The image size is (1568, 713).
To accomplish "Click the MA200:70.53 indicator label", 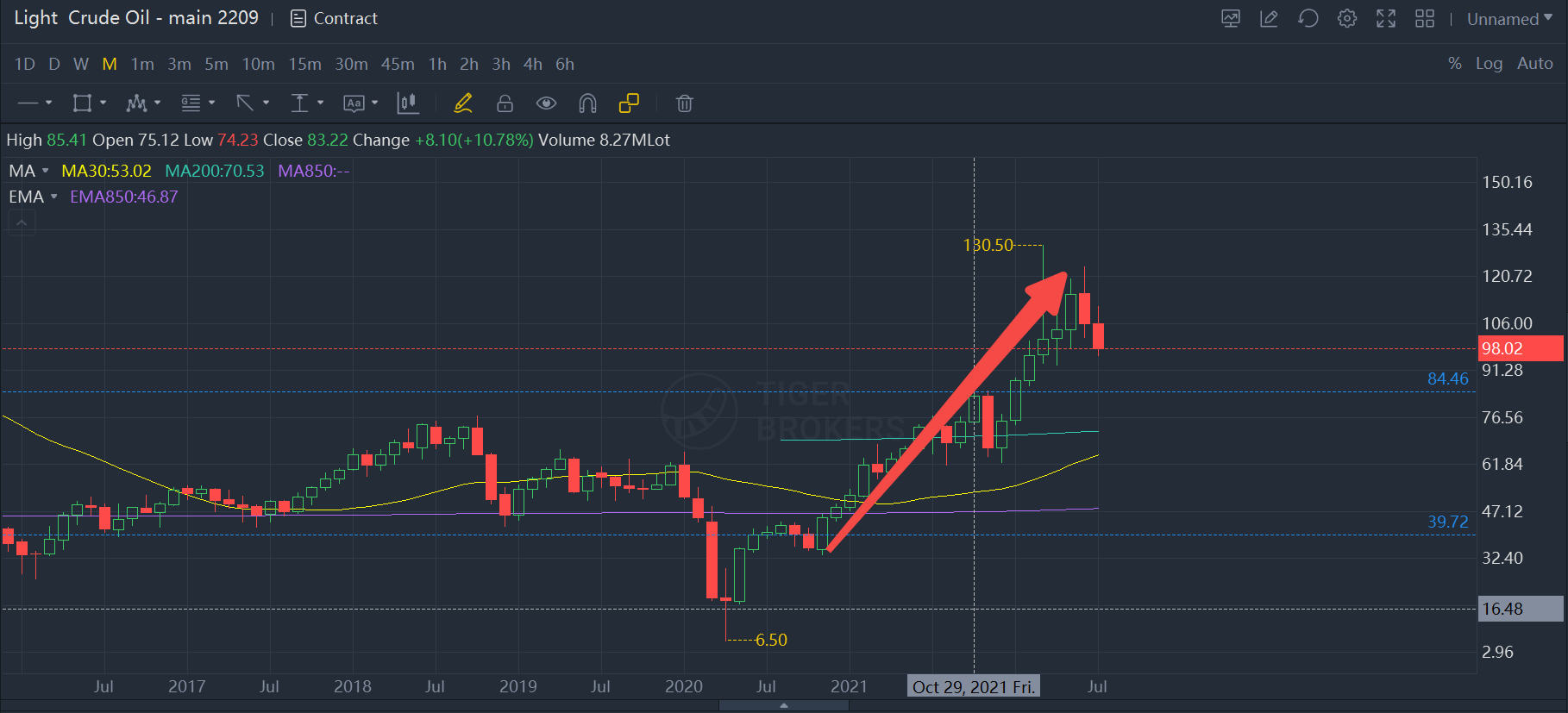I will 215,171.
